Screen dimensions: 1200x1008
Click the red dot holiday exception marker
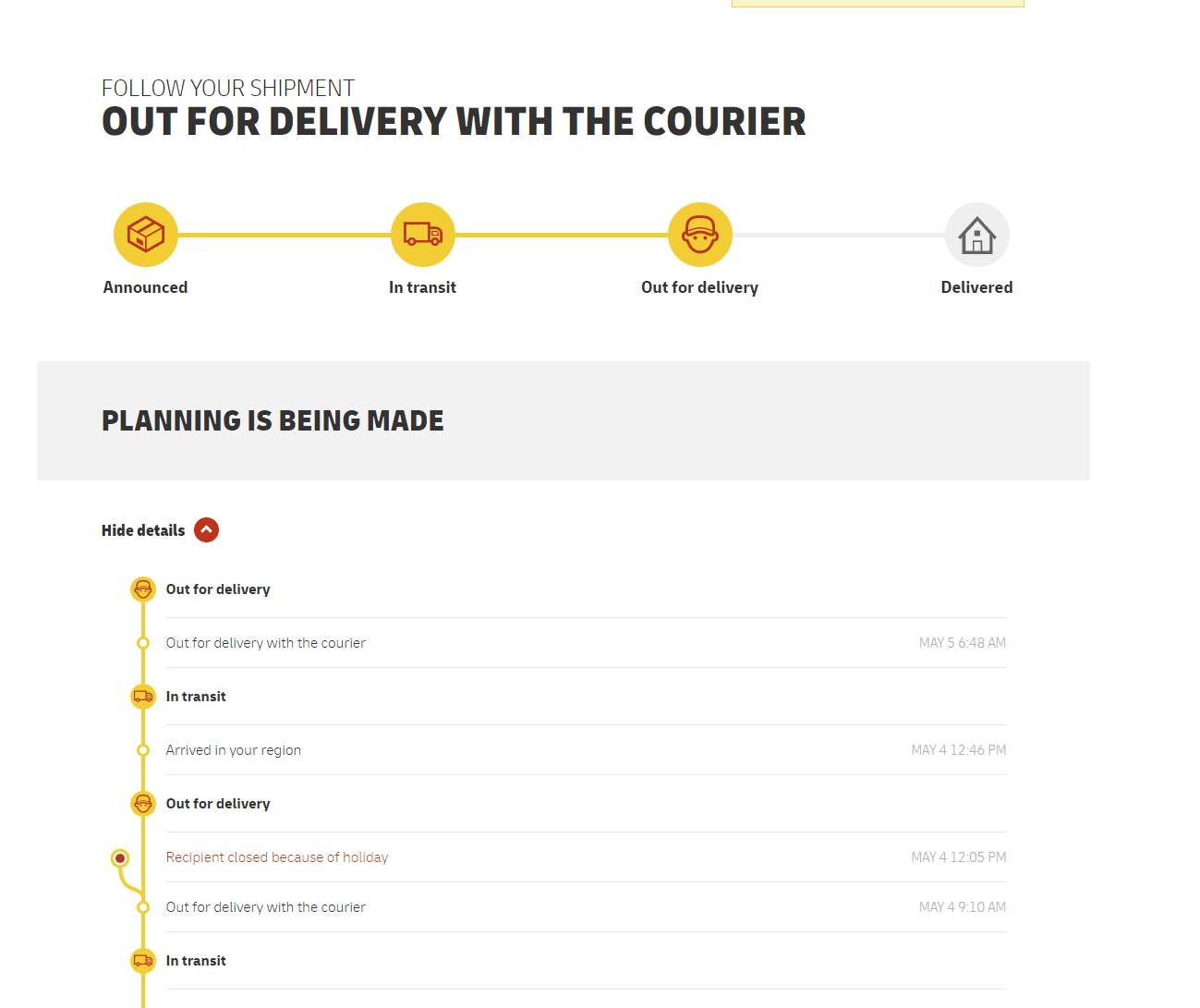click(120, 858)
